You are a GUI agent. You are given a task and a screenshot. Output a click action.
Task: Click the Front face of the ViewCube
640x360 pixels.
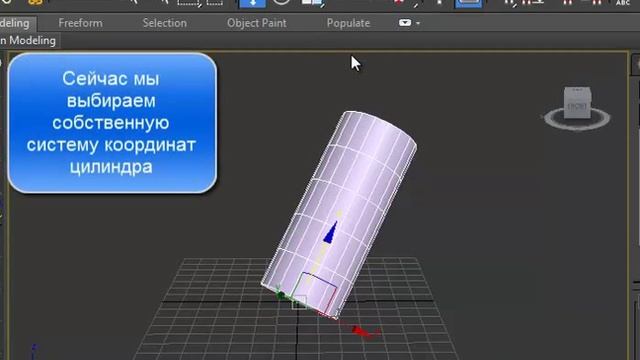point(577,106)
